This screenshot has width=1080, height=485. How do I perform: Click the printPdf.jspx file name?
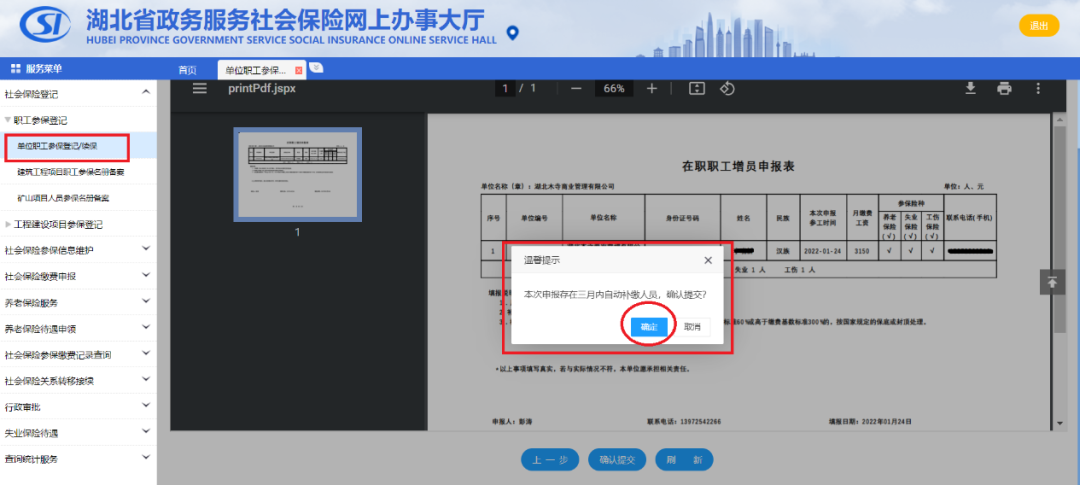point(262,88)
